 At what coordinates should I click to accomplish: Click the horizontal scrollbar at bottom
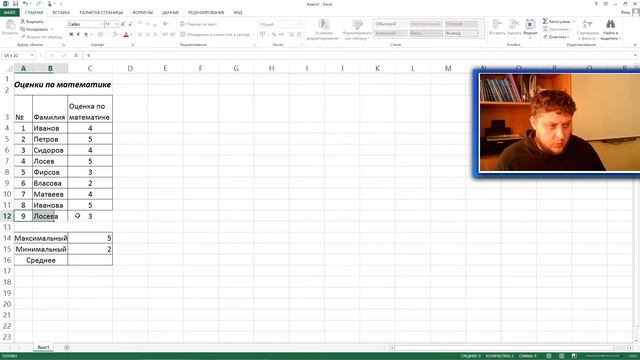(x=504, y=348)
